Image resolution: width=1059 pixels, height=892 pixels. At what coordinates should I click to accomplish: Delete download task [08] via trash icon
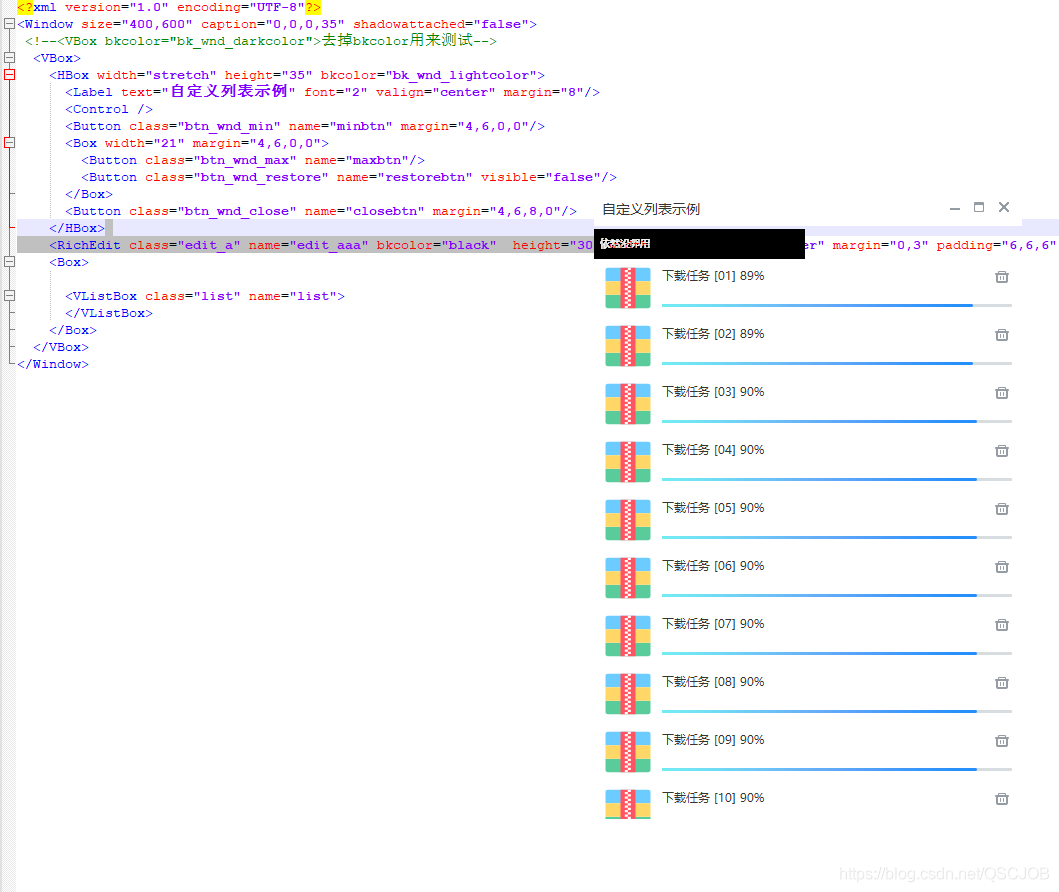pyautogui.click(x=1002, y=683)
